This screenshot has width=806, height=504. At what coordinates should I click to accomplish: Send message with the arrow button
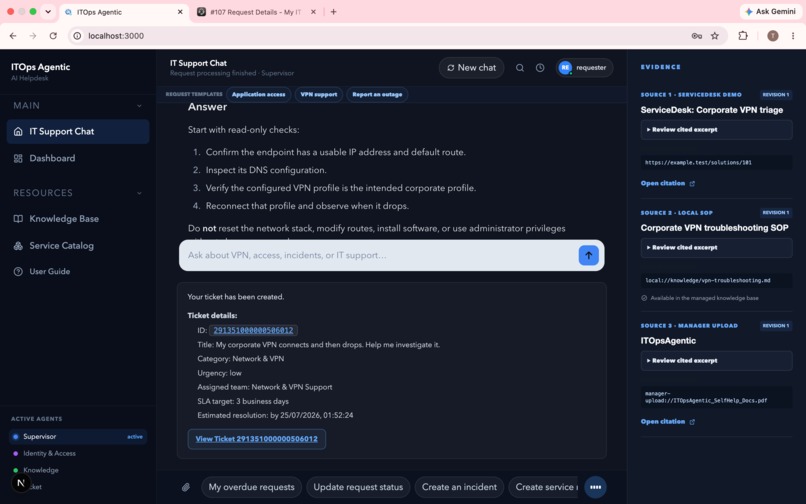589,255
